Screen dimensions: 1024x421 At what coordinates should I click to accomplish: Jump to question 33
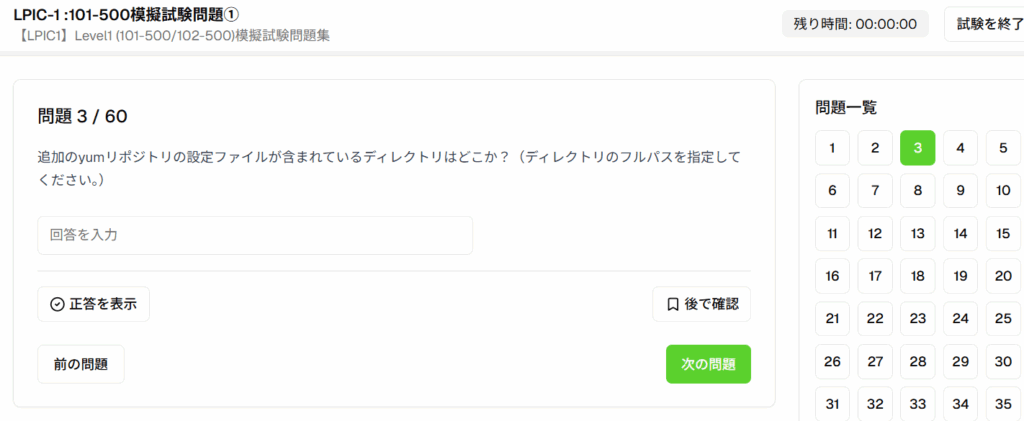click(x=918, y=404)
